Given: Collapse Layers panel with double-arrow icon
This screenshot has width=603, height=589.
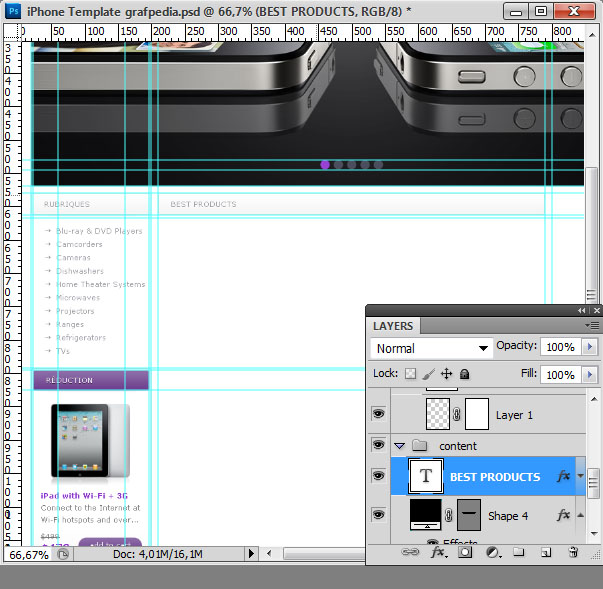Looking at the screenshot, I should click(x=581, y=310).
